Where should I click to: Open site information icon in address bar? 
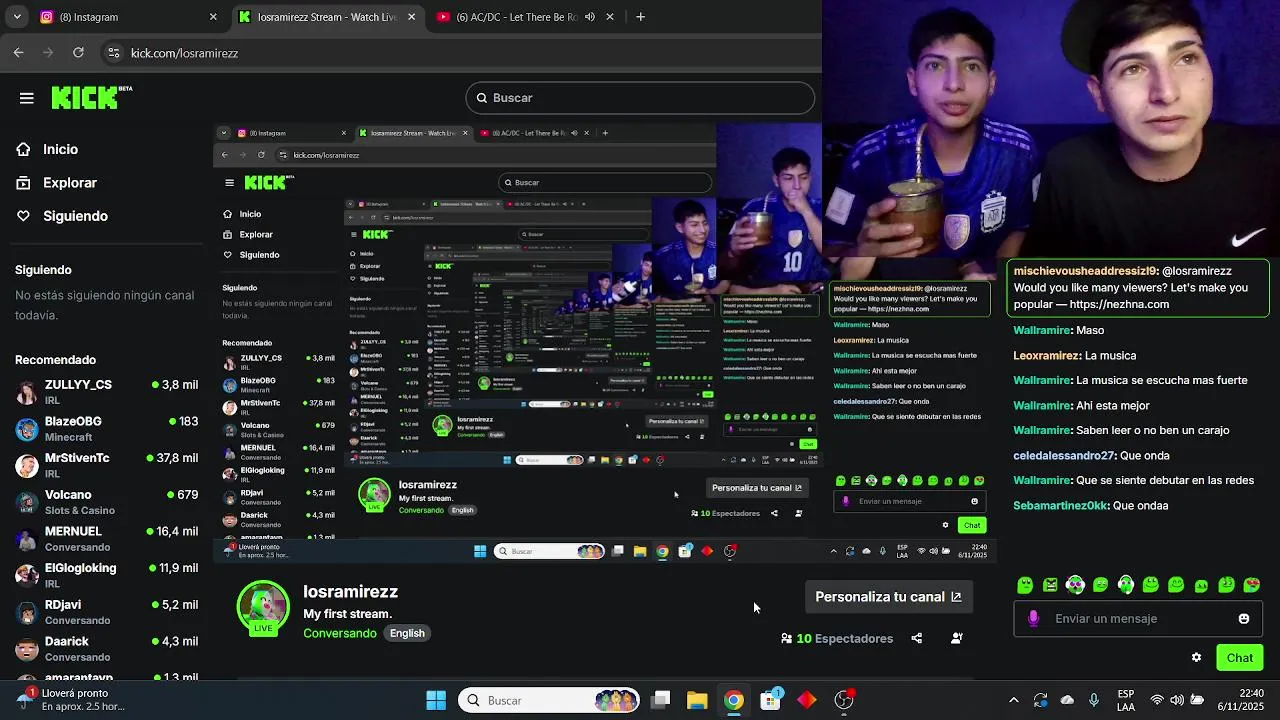coord(114,53)
